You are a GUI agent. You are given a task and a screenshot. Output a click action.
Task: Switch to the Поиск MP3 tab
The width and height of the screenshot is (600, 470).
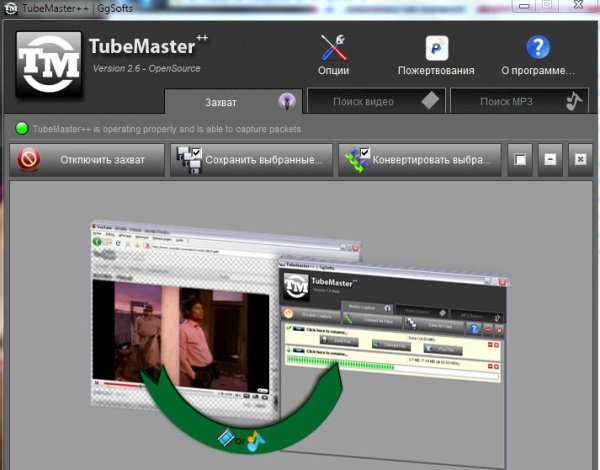[519, 101]
